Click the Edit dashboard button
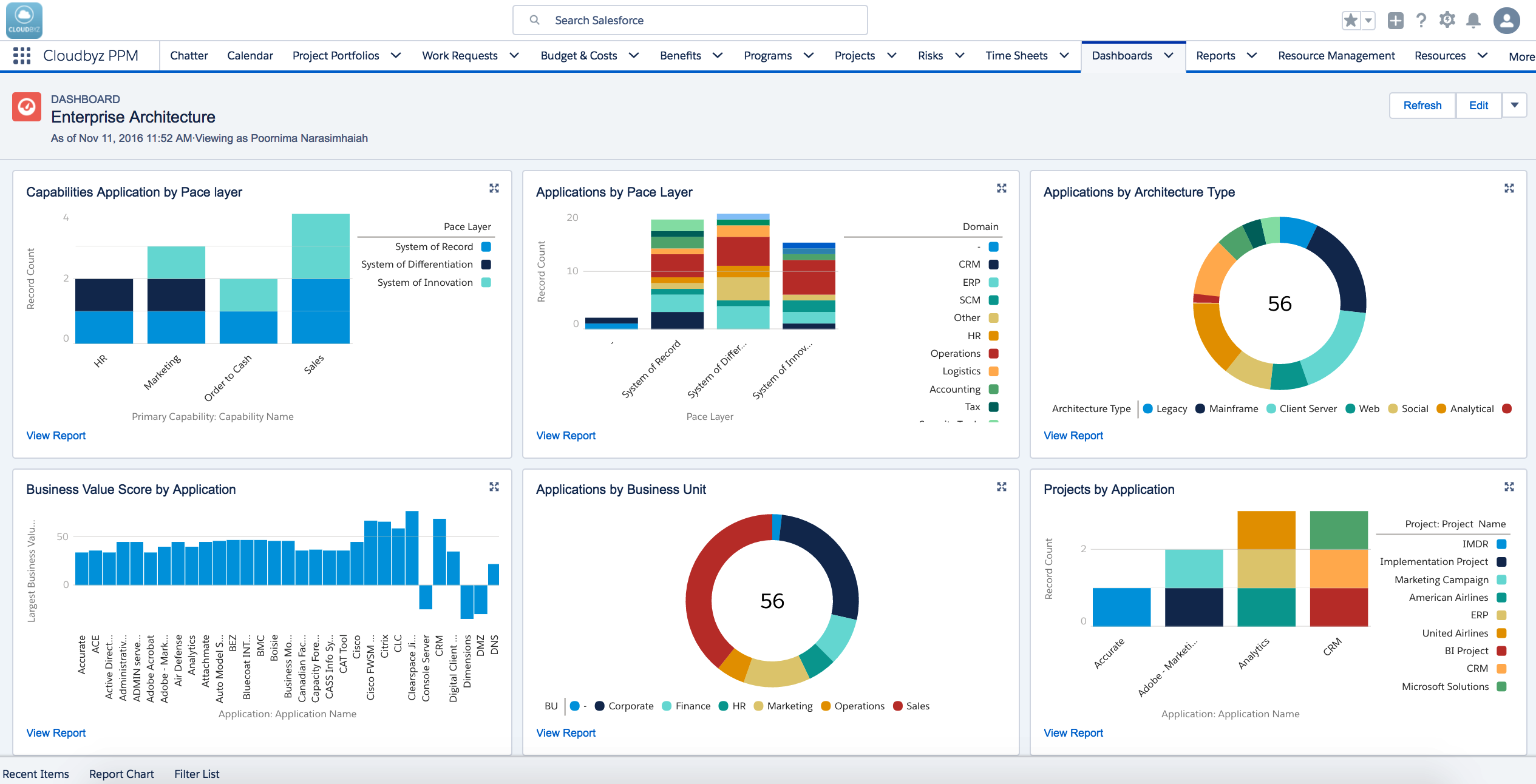1536x784 pixels. [x=1478, y=106]
